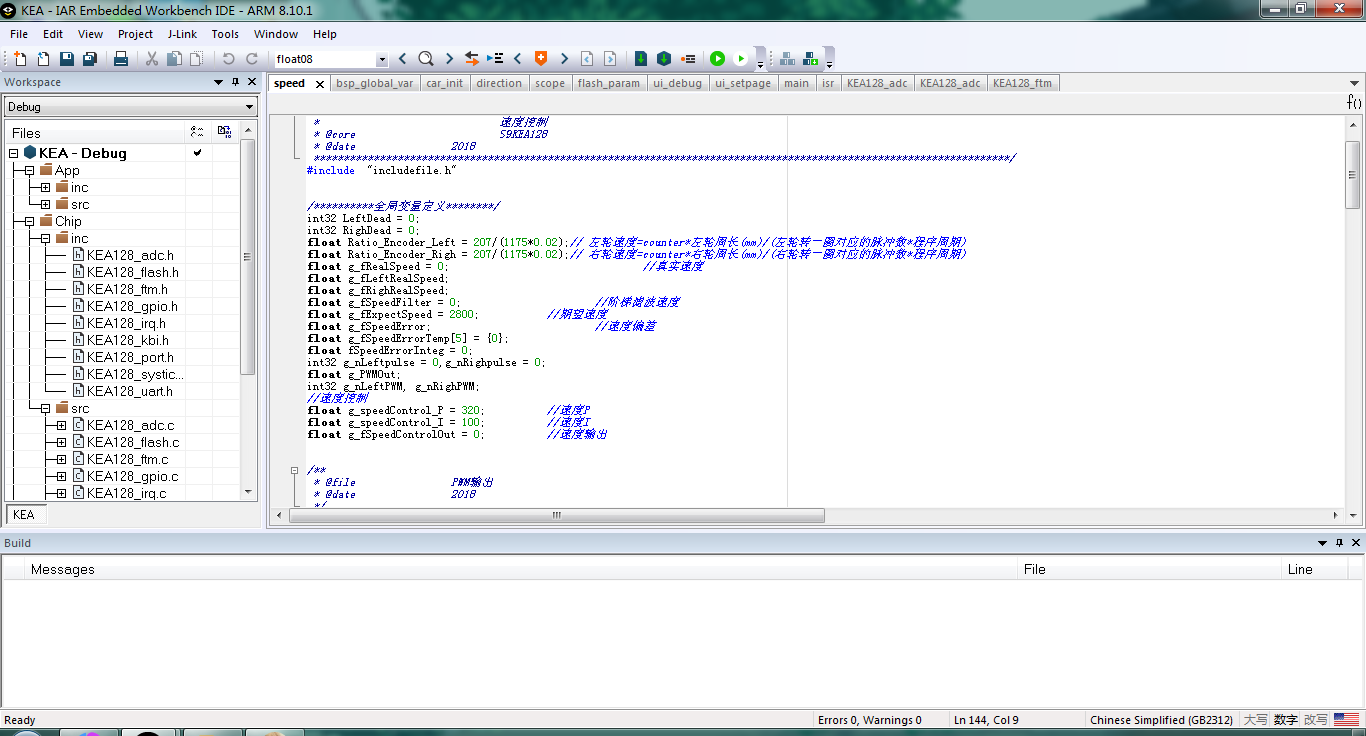Screen dimensions: 1366x736
Task: Compile the current file
Action: [x=641, y=59]
